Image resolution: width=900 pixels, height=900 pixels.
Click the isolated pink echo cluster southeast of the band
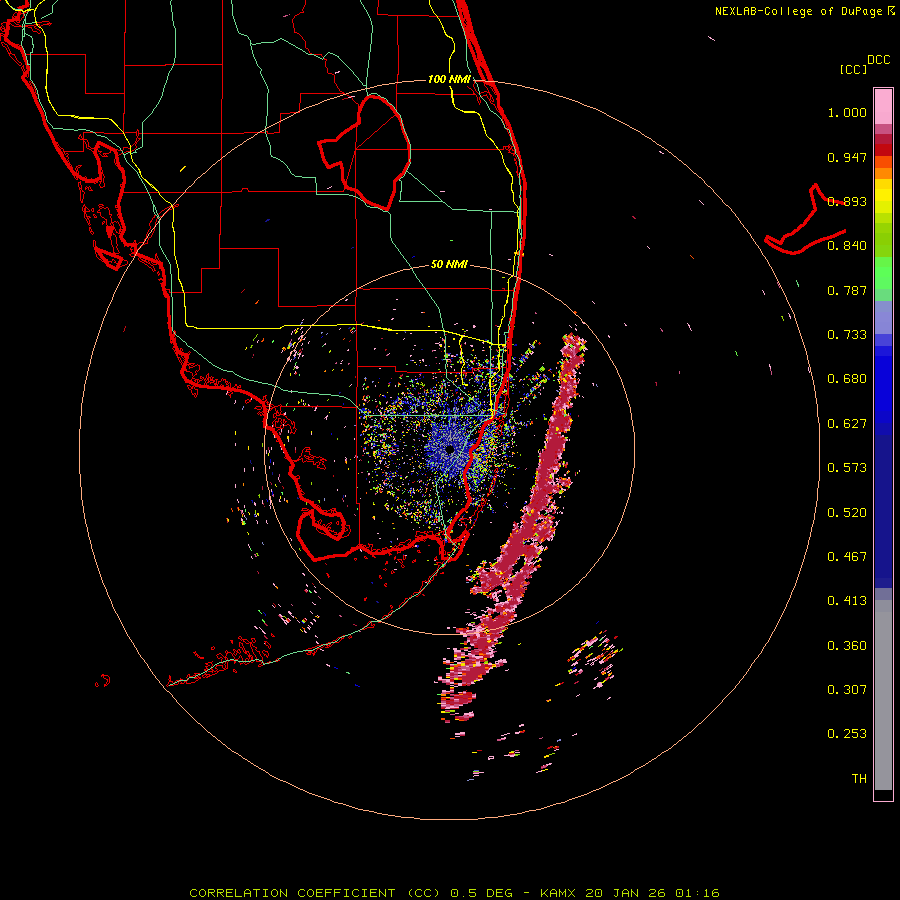point(595,660)
